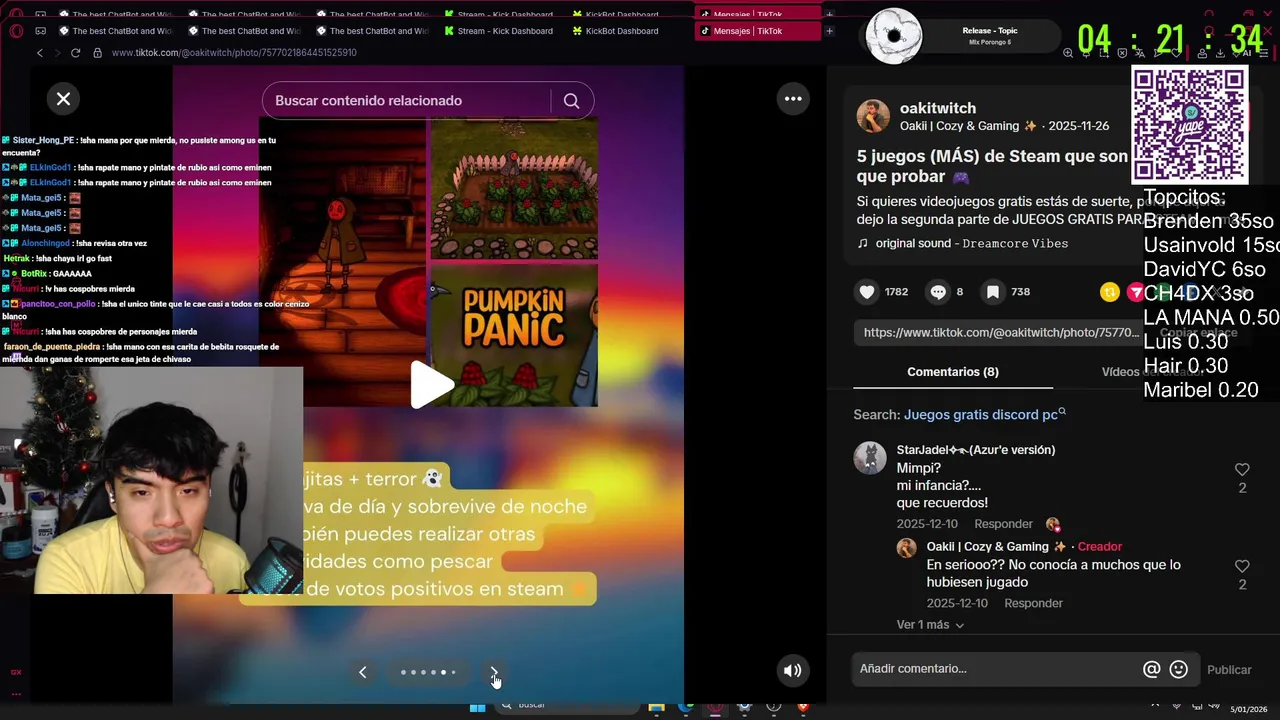
Task: Click the padlock site info icon
Action: click(98, 52)
